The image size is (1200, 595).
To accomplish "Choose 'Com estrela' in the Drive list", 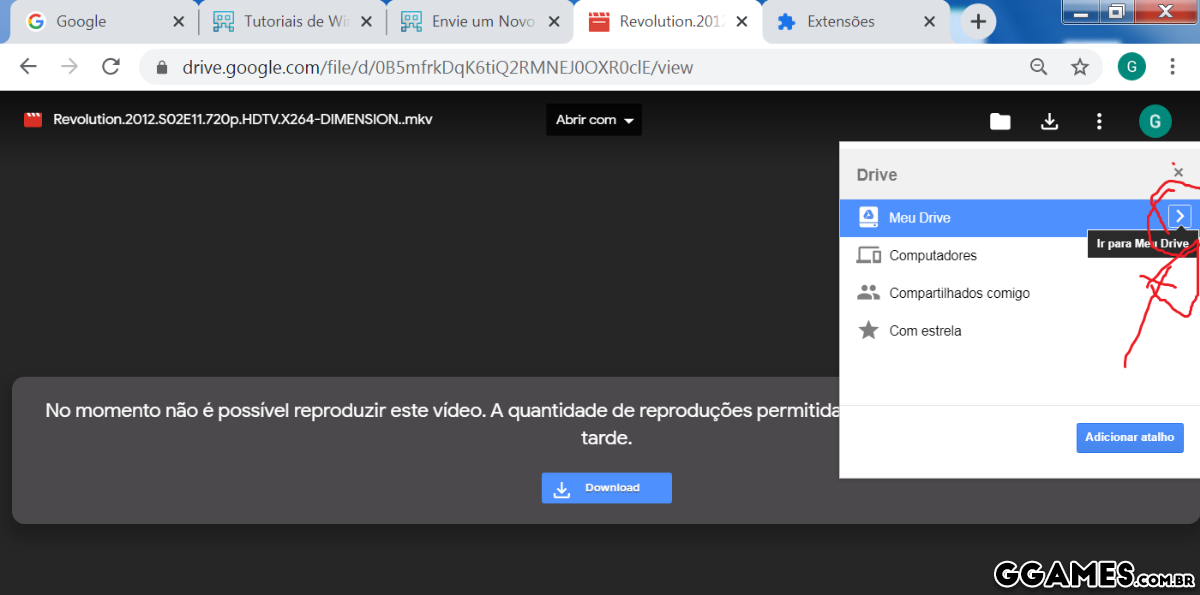I will tap(924, 331).
